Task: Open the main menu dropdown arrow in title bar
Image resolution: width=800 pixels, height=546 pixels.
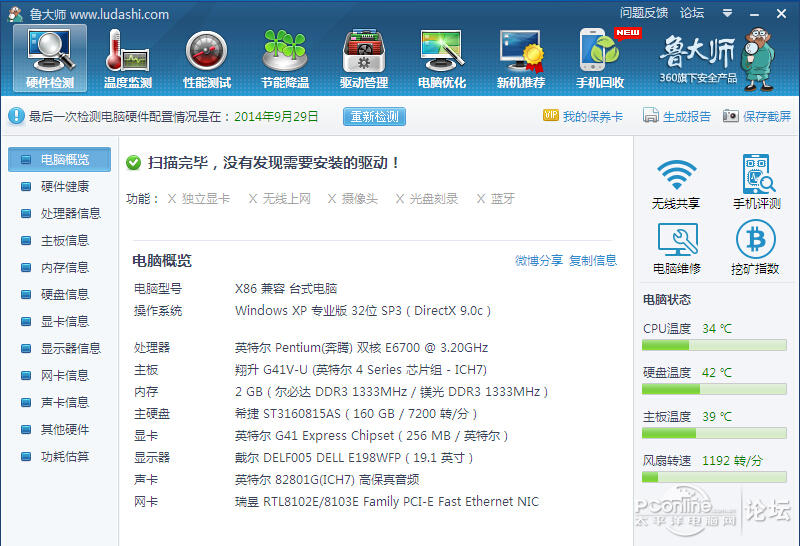Action: (727, 13)
